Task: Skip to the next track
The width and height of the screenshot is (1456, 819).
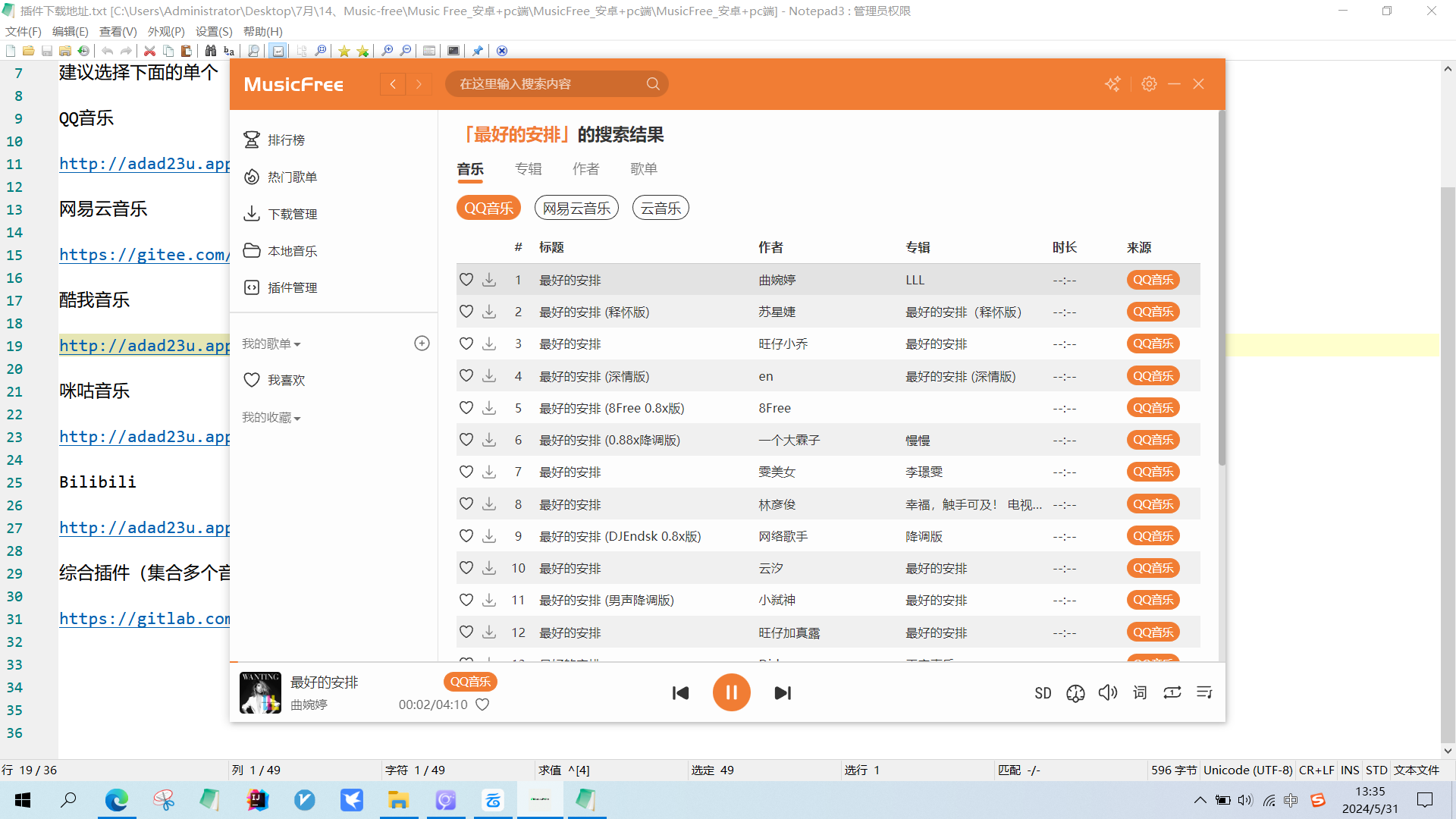Action: point(783,692)
